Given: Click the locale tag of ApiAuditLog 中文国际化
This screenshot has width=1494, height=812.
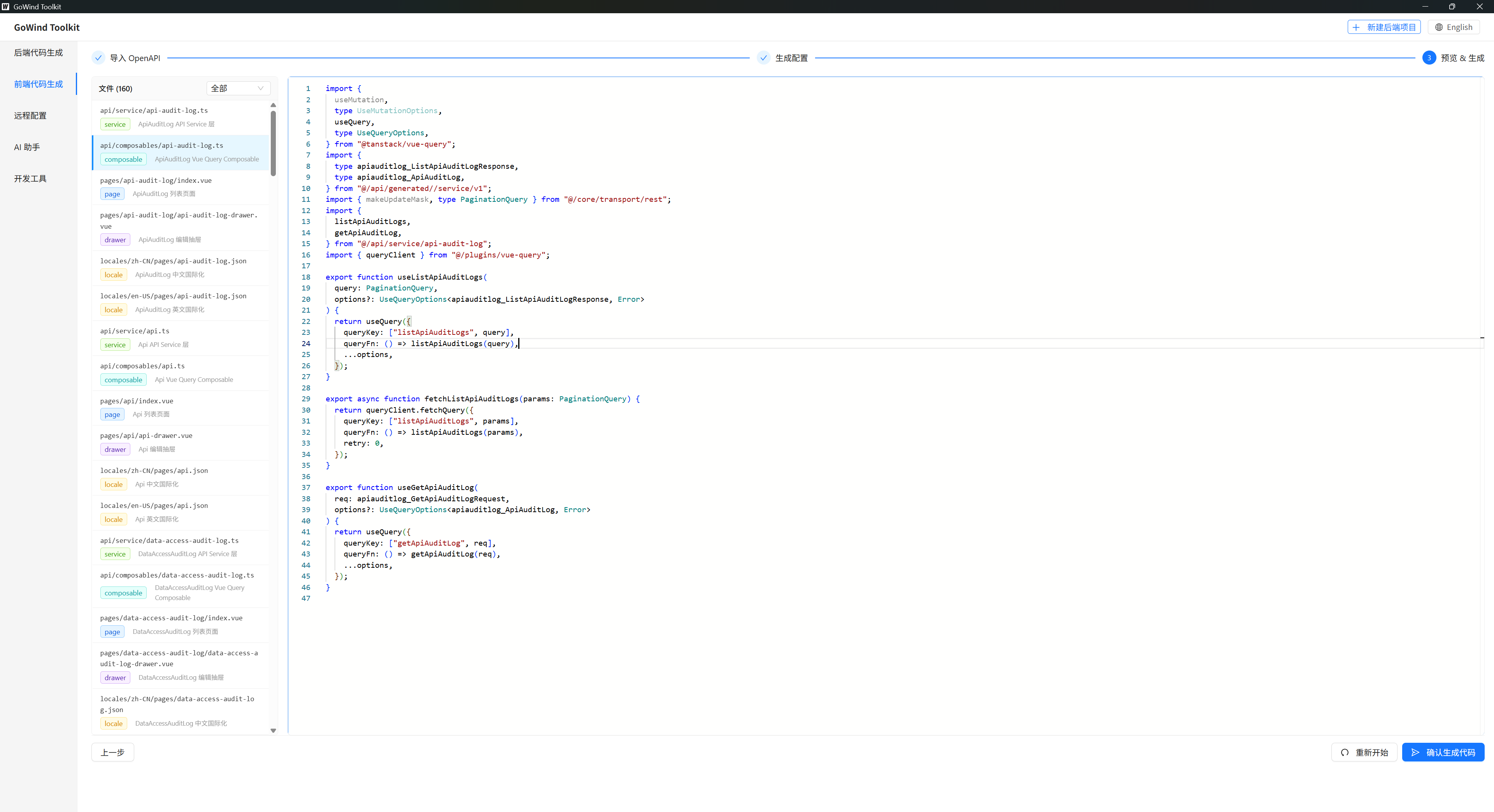Looking at the screenshot, I should [x=114, y=275].
